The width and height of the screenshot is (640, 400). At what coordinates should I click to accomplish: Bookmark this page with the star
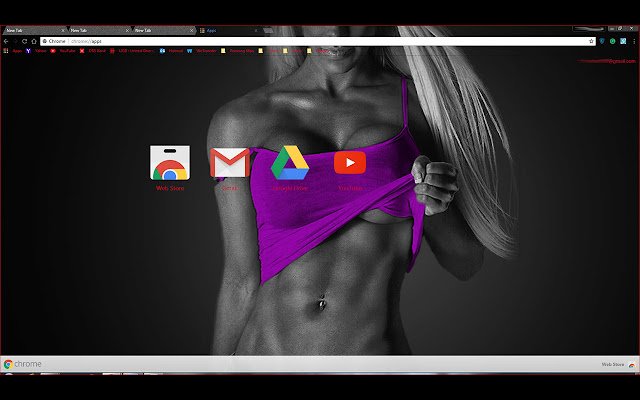pos(591,41)
